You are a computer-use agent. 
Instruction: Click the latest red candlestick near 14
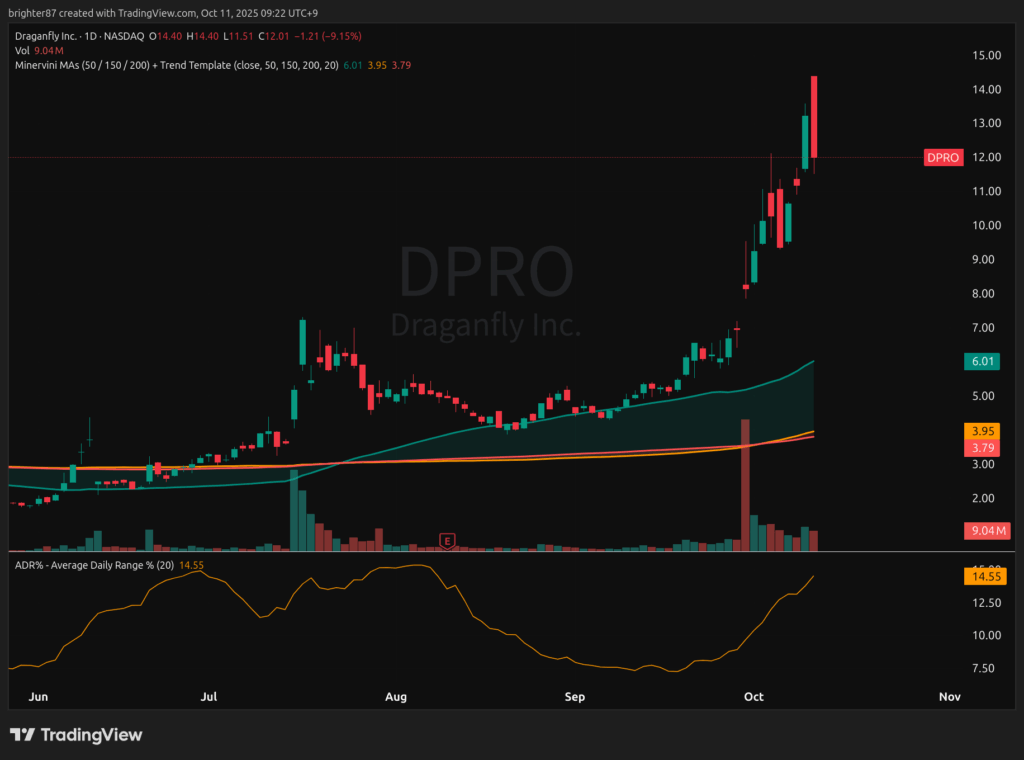[815, 117]
